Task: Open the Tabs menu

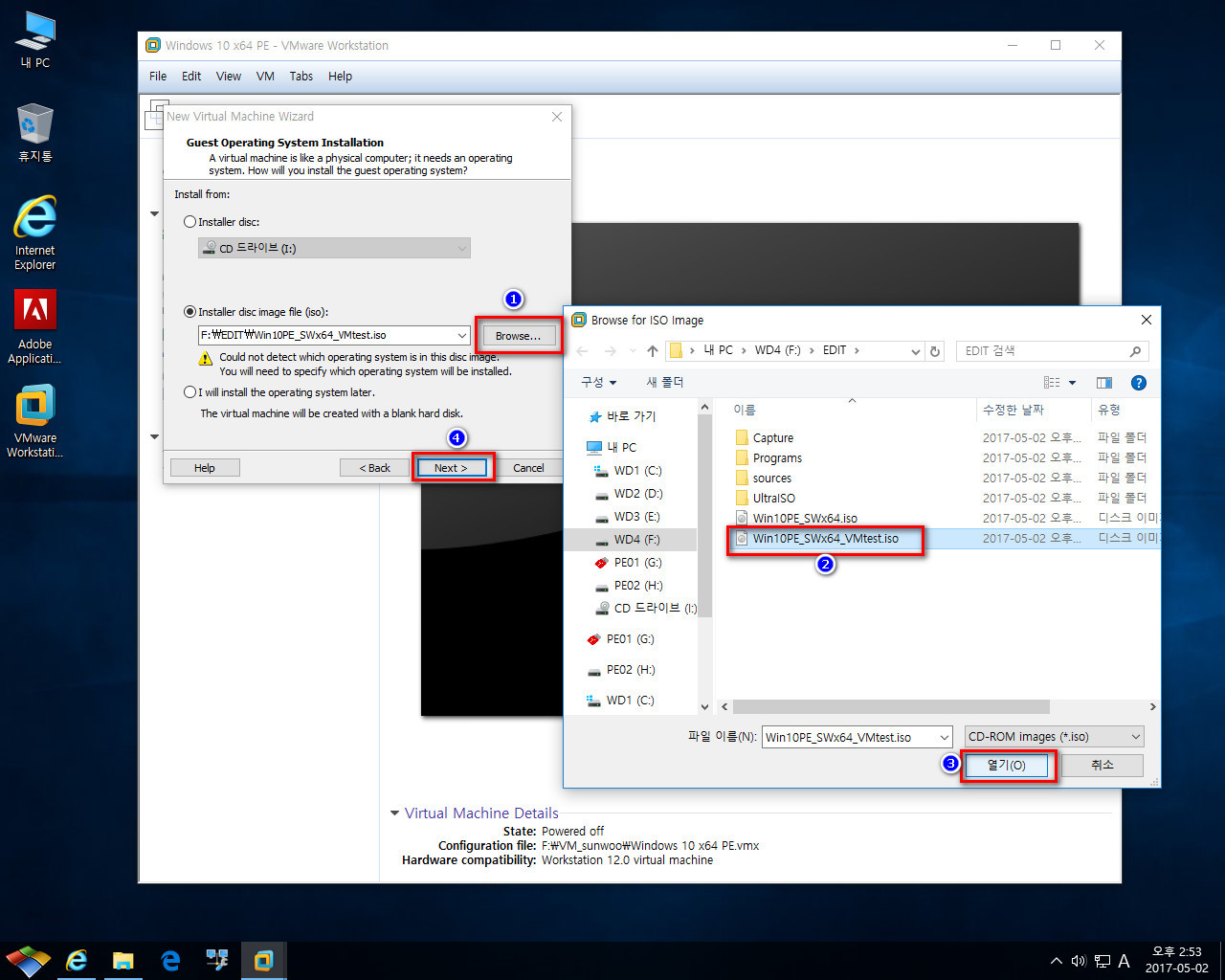Action: 301,77
